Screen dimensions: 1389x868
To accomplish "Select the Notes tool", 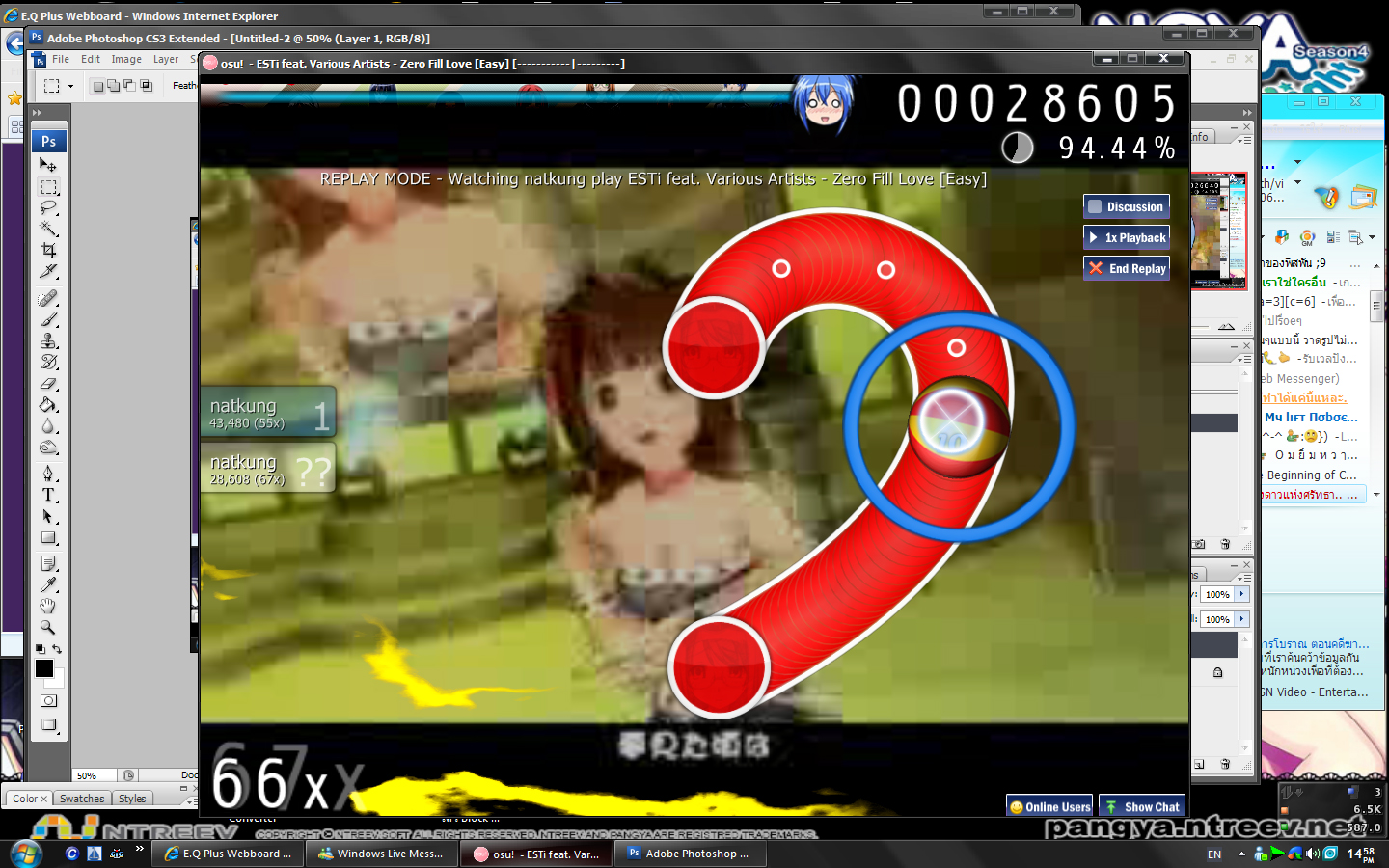I will click(48, 563).
